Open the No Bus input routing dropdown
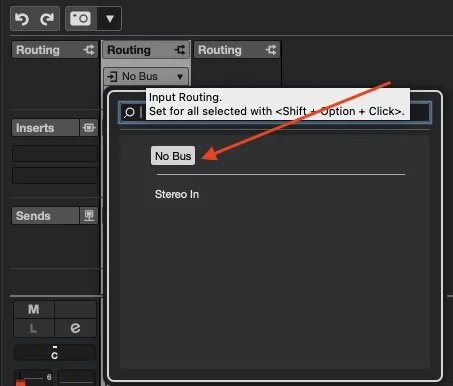This screenshot has height=386, width=453. (x=146, y=76)
